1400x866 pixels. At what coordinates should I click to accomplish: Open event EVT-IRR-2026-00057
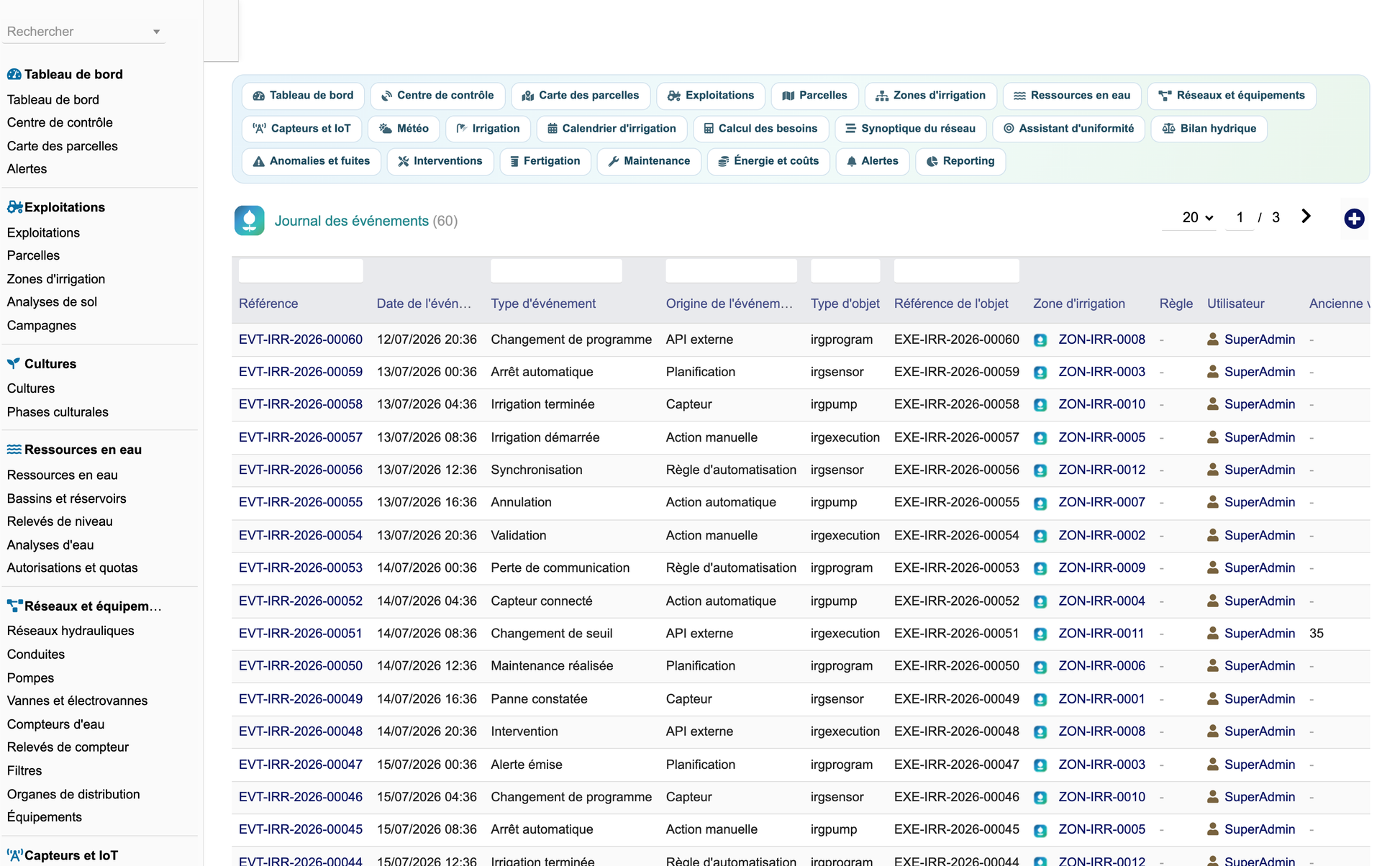point(301,437)
